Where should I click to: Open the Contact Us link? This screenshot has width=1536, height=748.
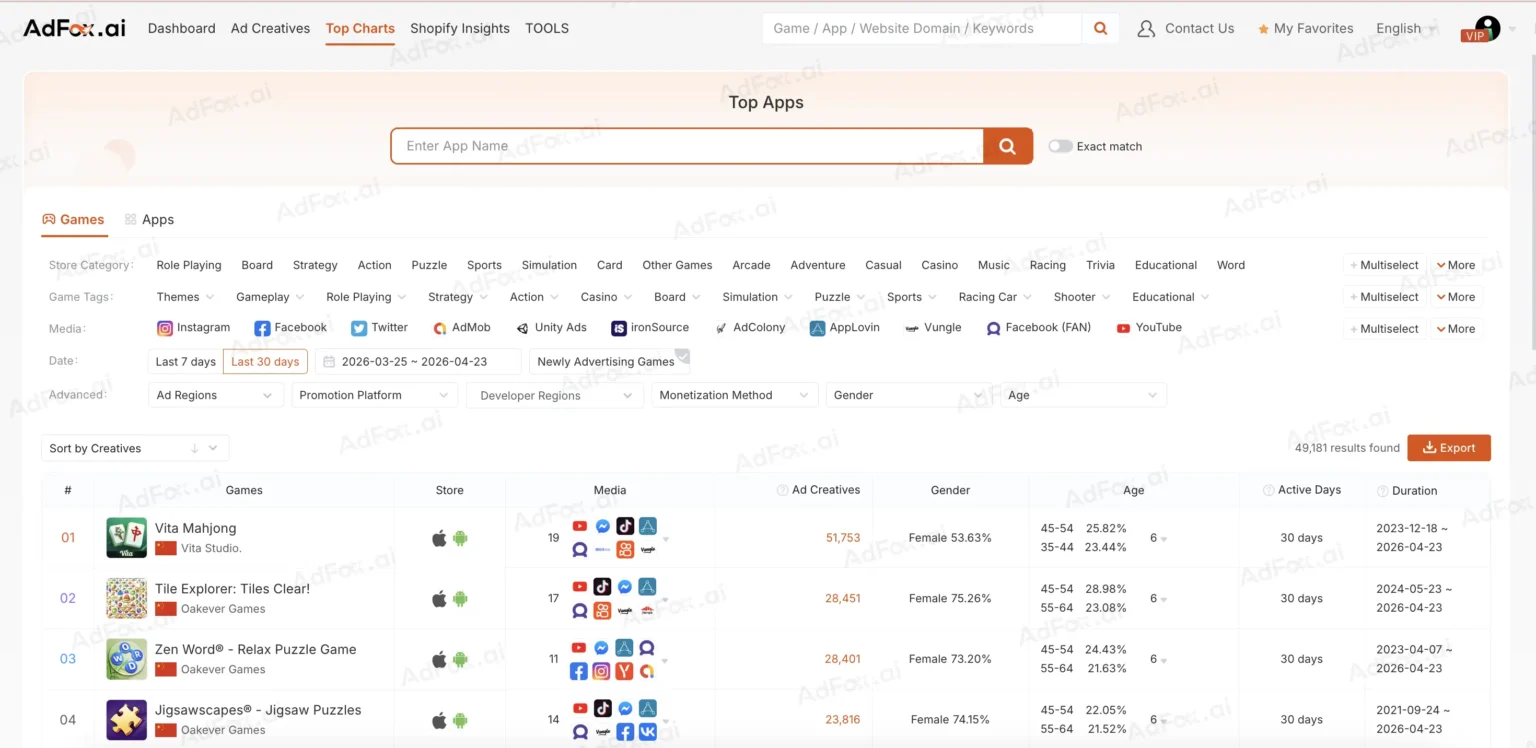click(x=1186, y=28)
